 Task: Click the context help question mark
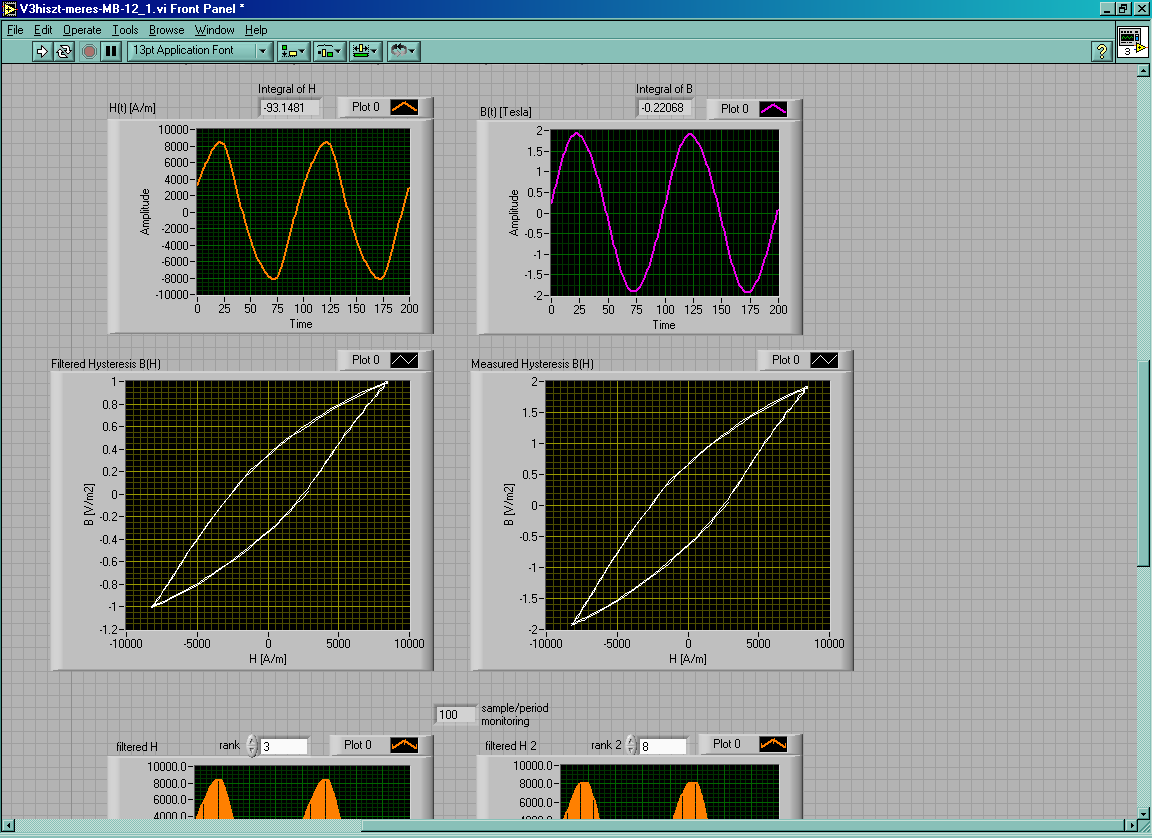pos(1101,51)
